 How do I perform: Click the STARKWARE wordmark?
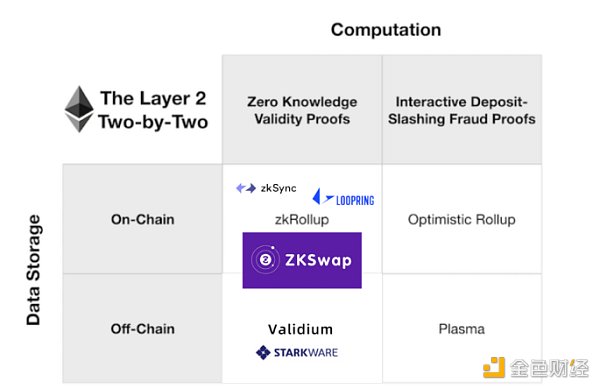click(306, 352)
